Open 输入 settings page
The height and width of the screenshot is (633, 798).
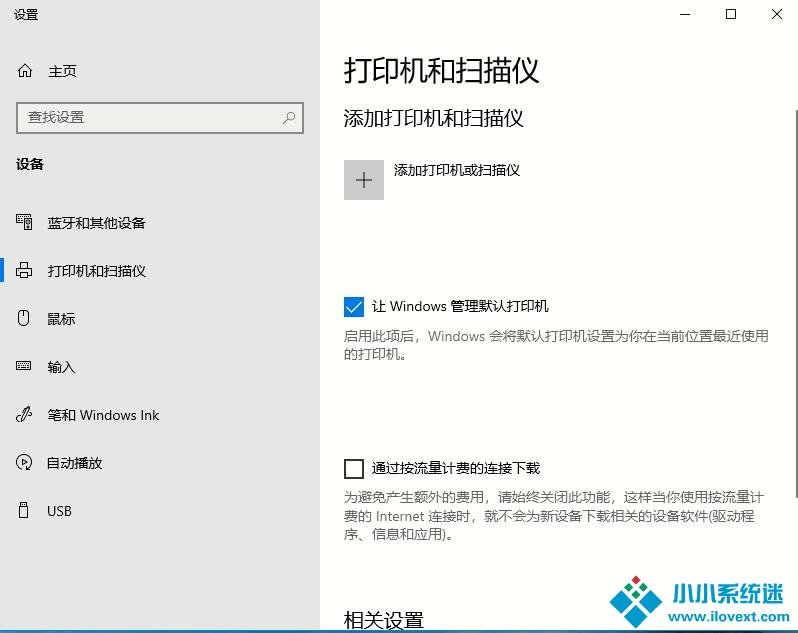pos(61,367)
